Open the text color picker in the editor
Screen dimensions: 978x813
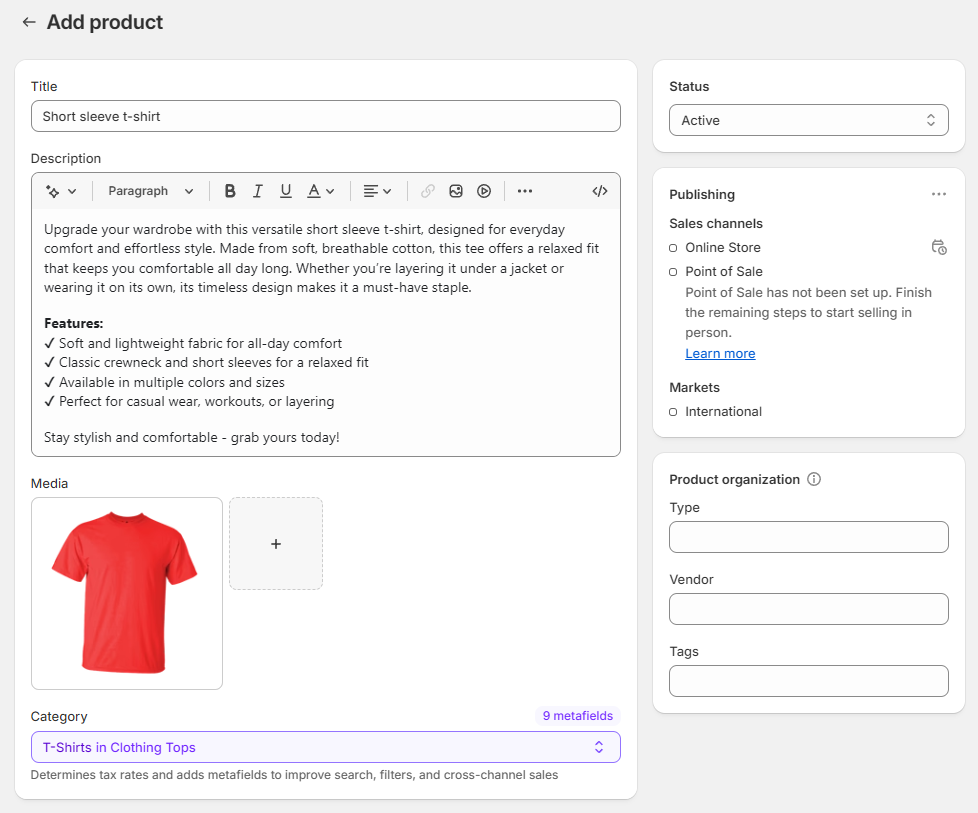coord(316,190)
